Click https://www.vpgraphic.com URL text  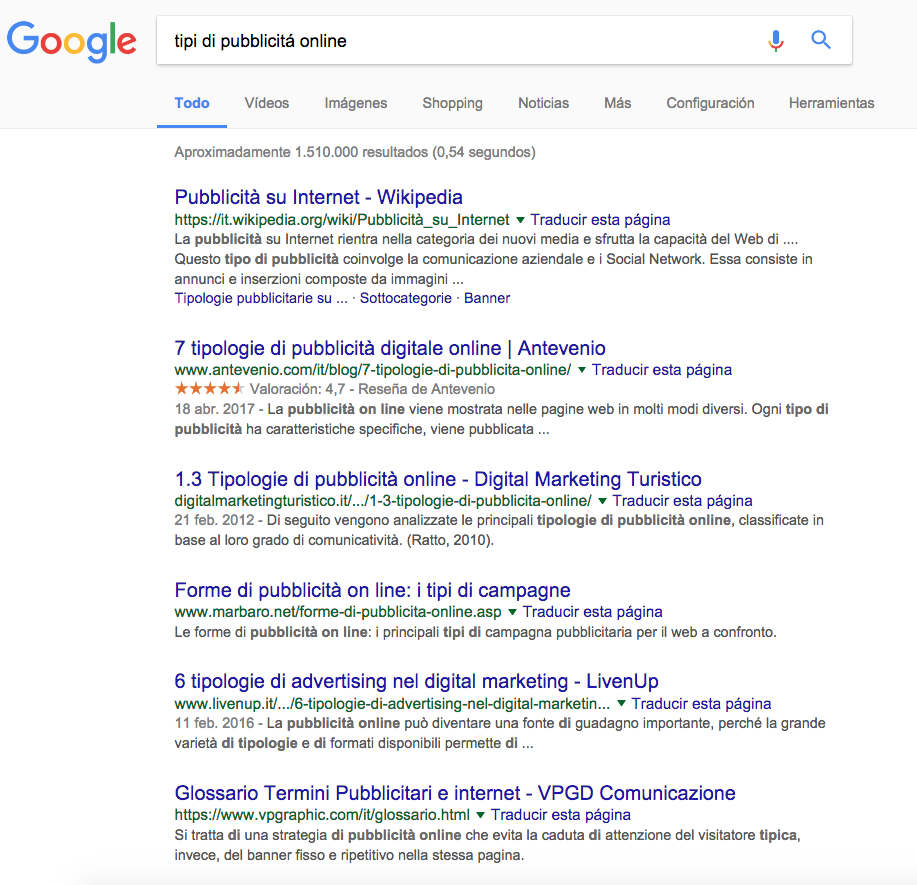[322, 815]
